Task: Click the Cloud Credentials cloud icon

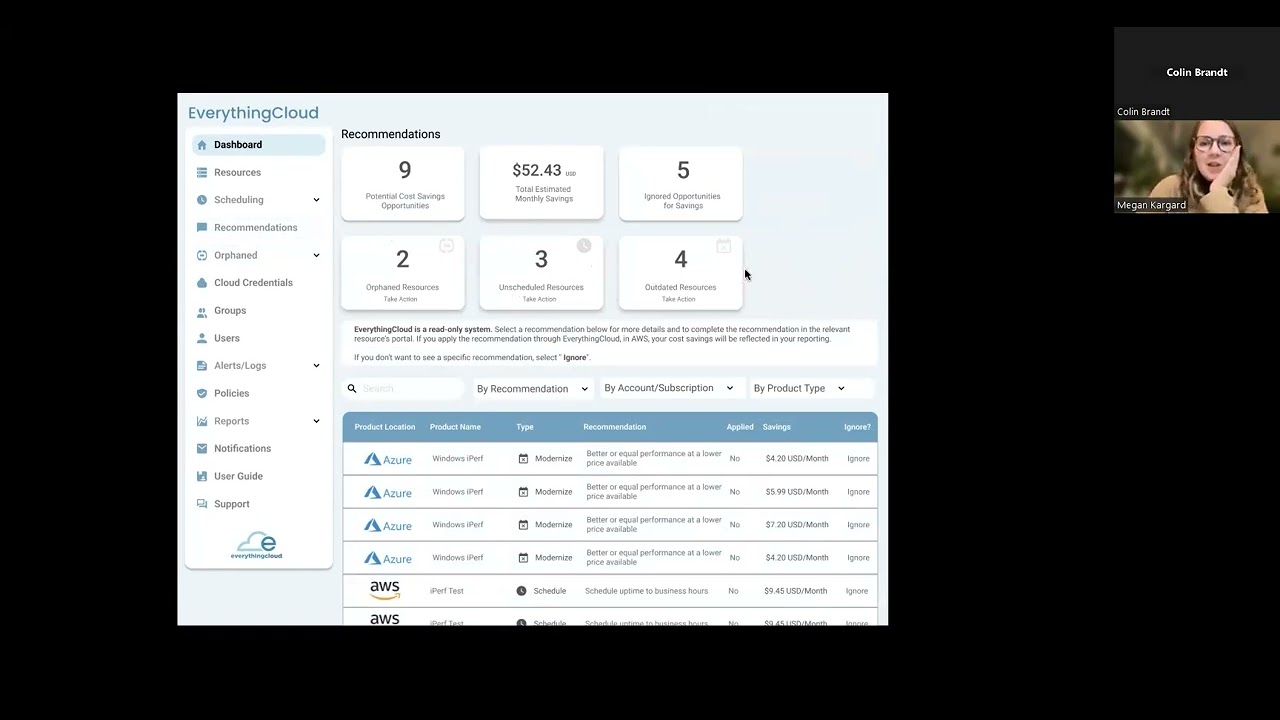Action: coord(202,283)
